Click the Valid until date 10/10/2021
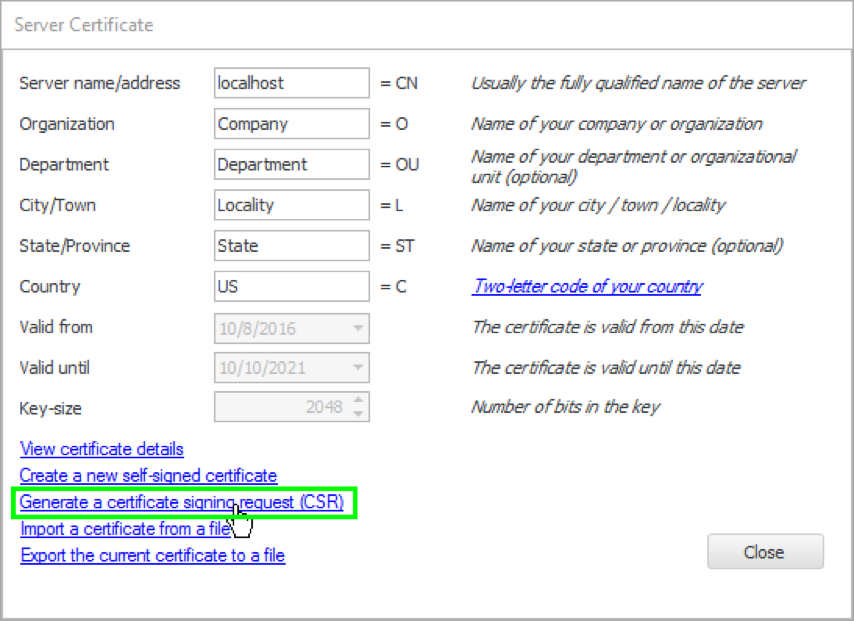Screen dimensions: 854x621 click(x=278, y=368)
